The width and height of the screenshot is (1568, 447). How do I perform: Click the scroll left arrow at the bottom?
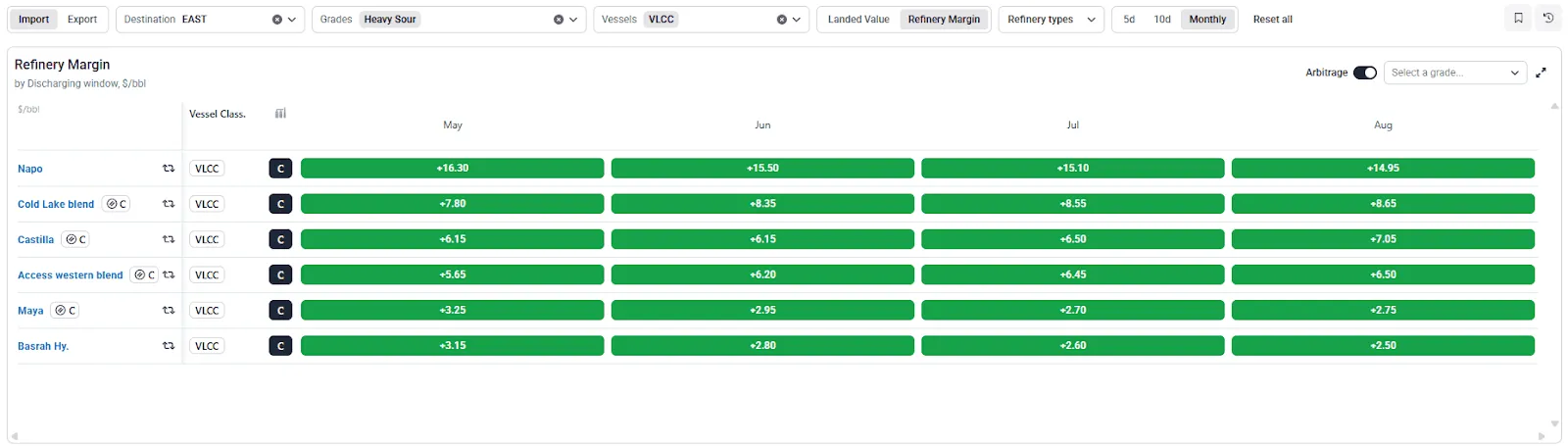coord(14,436)
